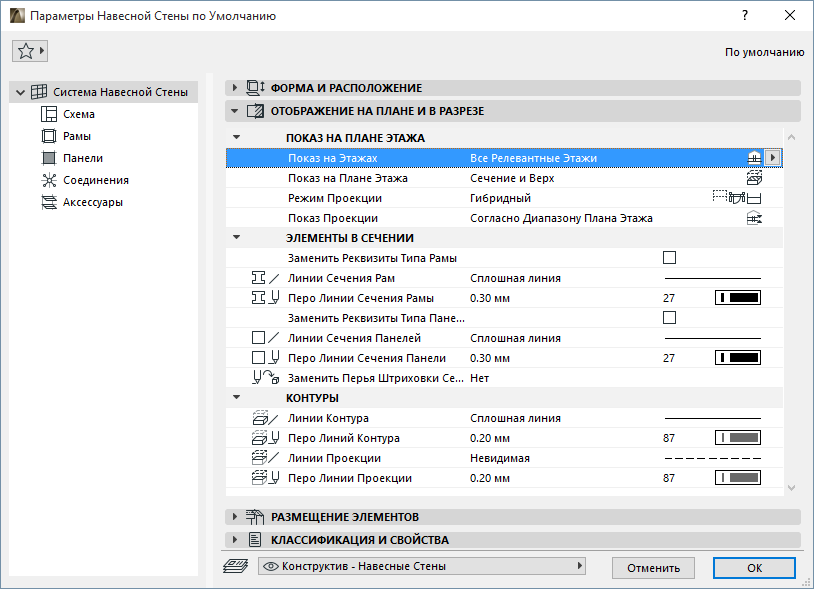Click the Соединения junctions icon
The width and height of the screenshot is (814, 589).
pos(49,180)
